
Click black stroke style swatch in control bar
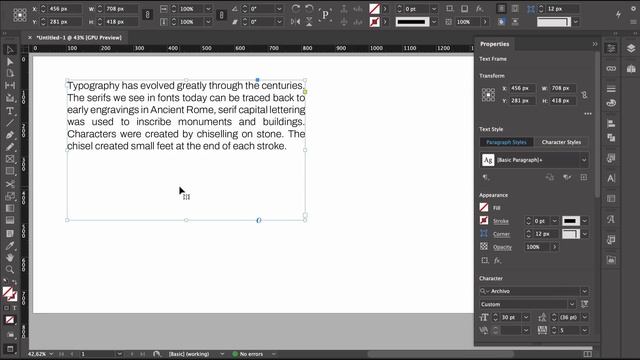[412, 22]
